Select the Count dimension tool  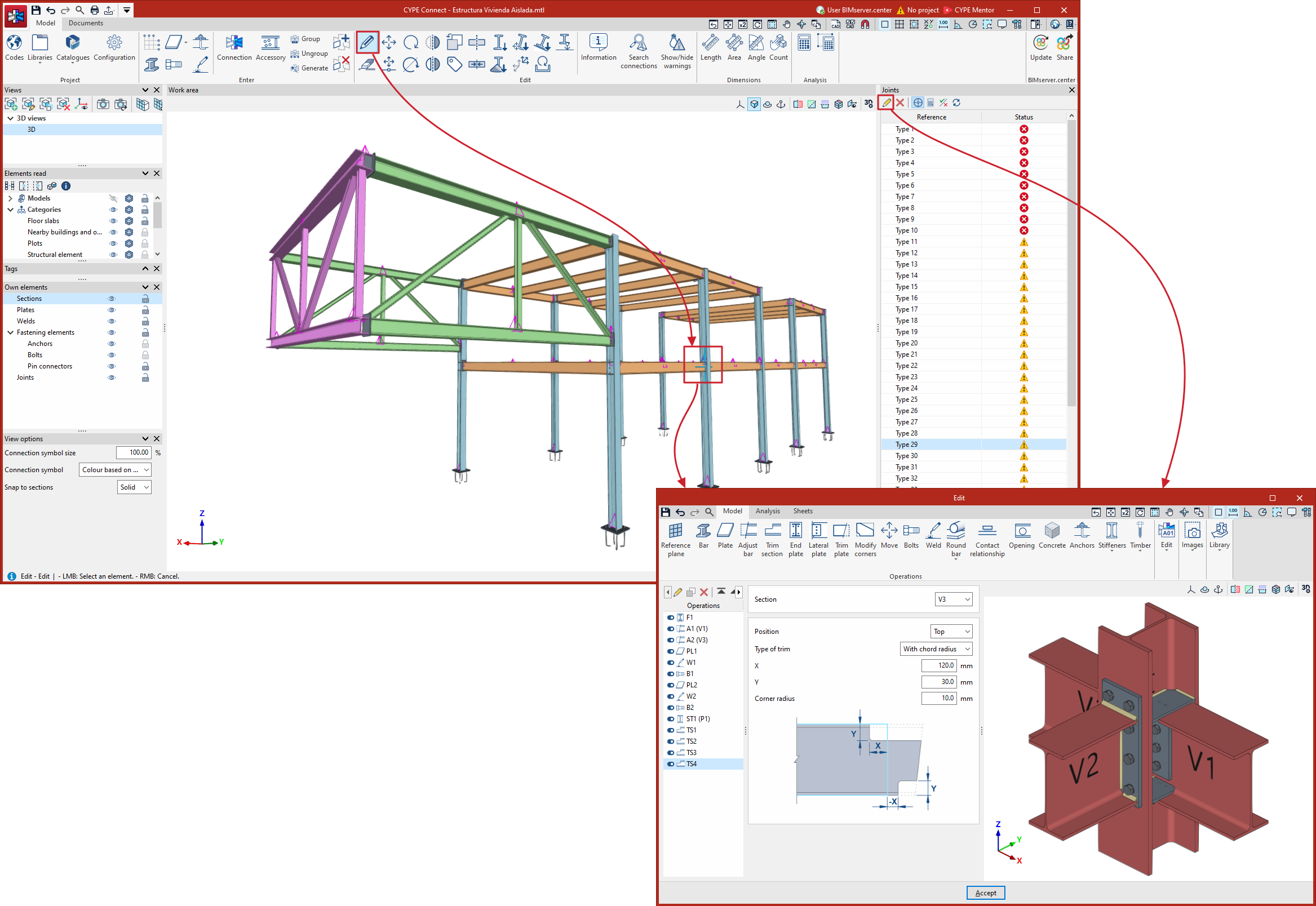pyautogui.click(x=778, y=48)
